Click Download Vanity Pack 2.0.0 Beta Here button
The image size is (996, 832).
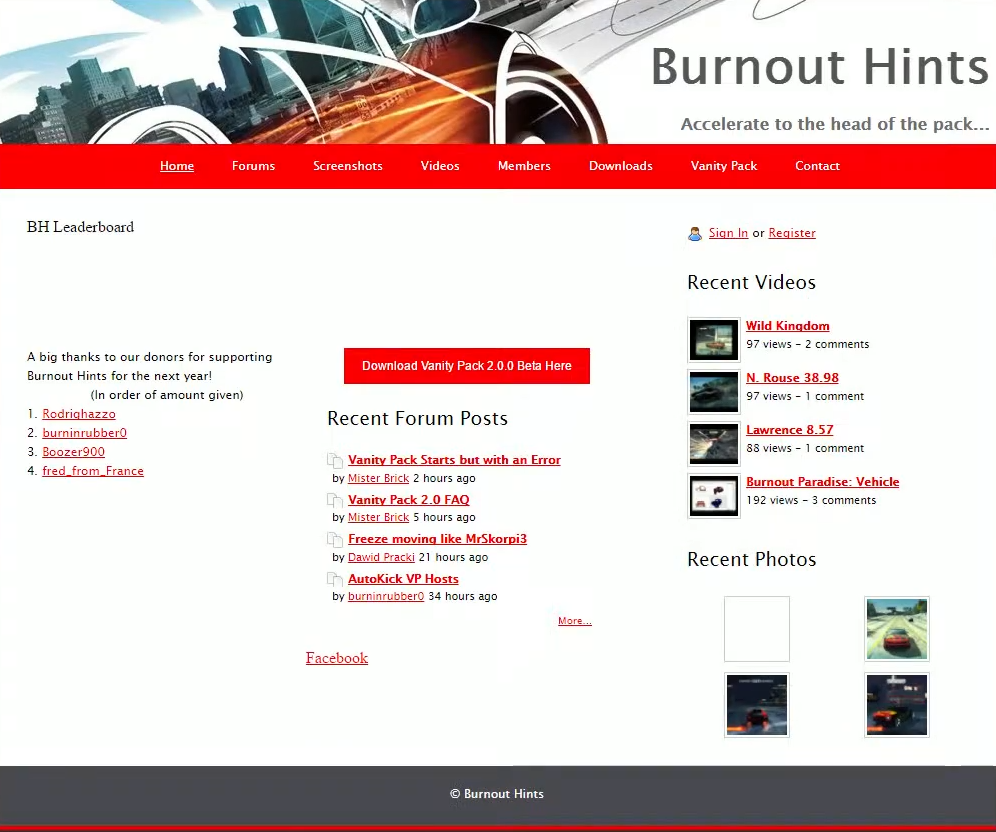click(x=467, y=366)
